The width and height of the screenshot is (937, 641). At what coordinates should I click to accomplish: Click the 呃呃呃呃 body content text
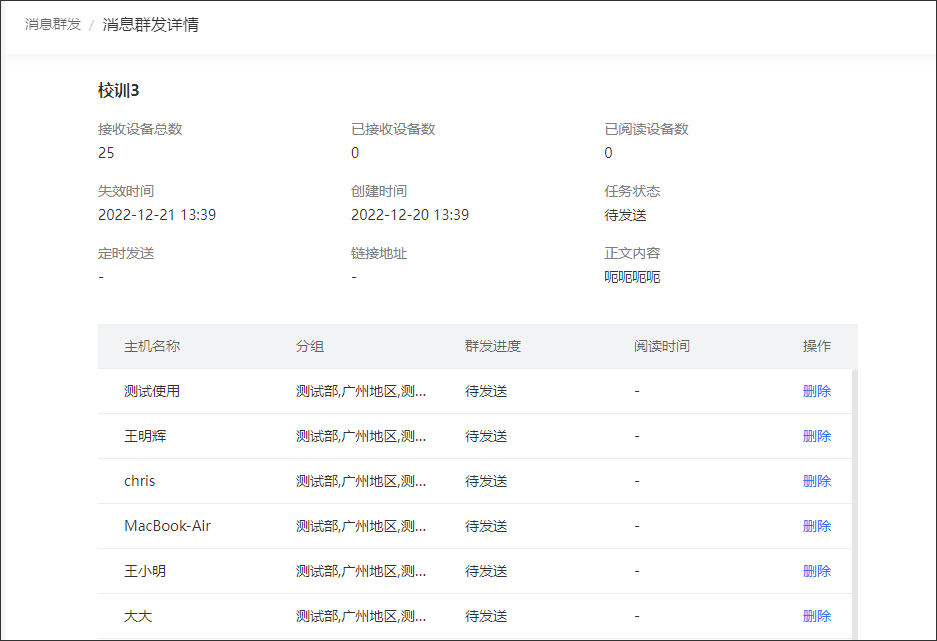pyautogui.click(x=632, y=277)
